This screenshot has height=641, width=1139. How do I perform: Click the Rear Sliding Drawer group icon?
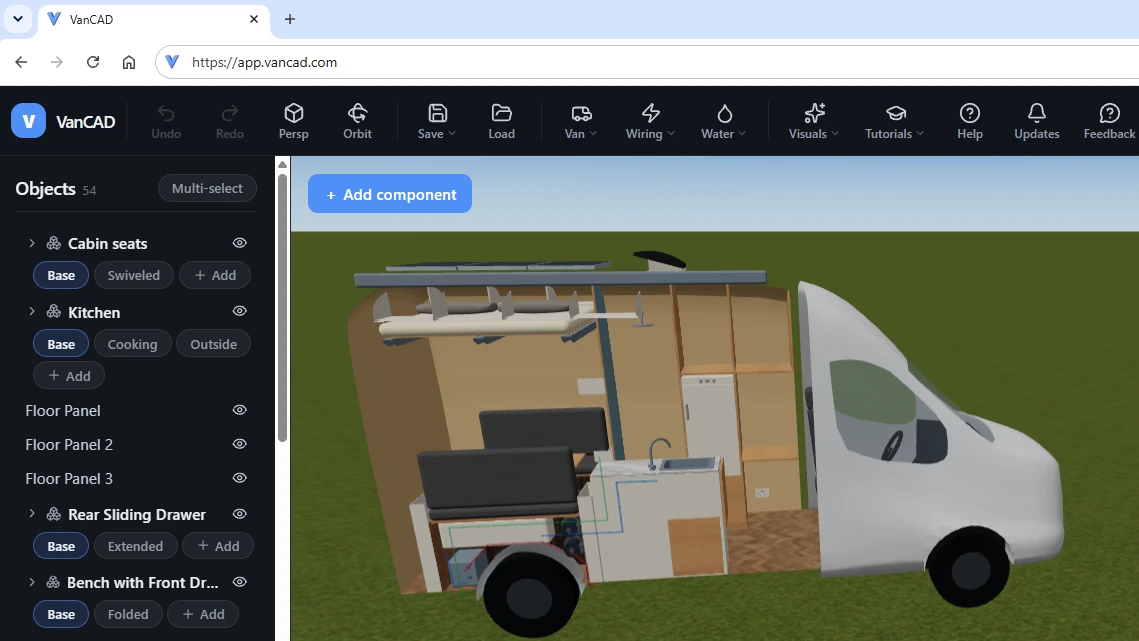[54, 514]
